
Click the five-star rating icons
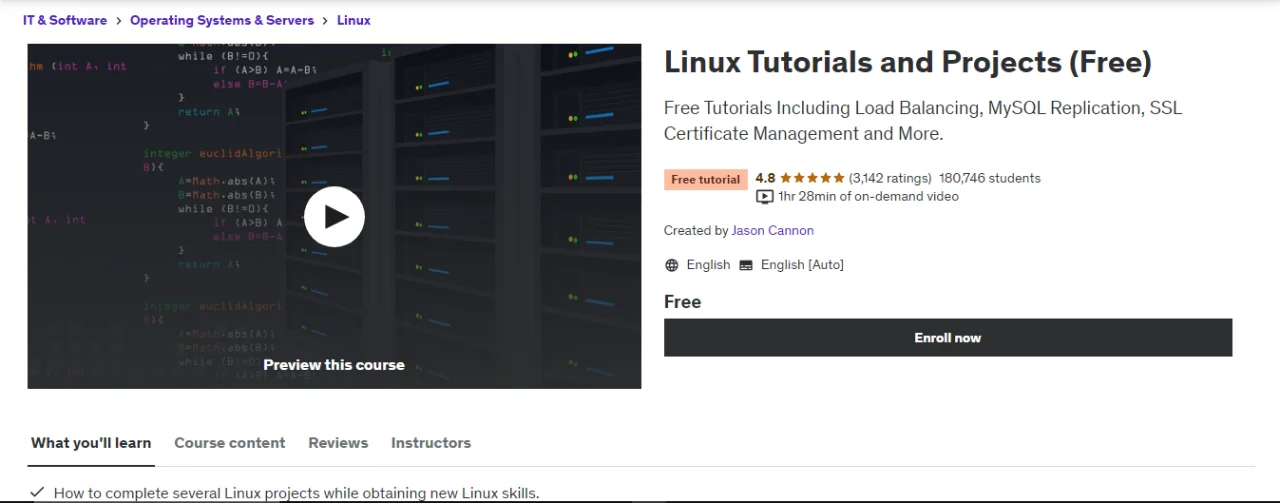click(812, 179)
